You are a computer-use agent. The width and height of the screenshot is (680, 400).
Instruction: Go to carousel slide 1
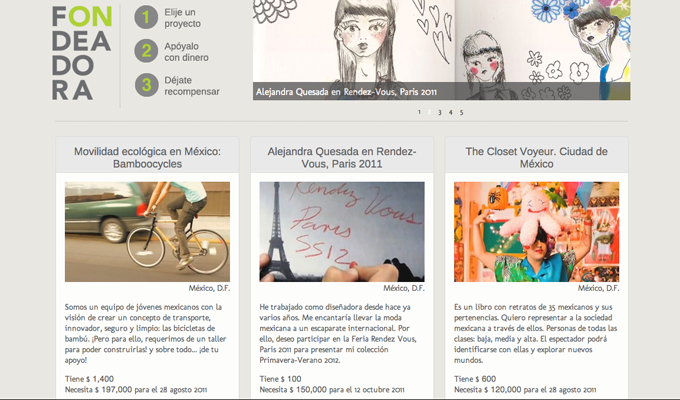(419, 112)
